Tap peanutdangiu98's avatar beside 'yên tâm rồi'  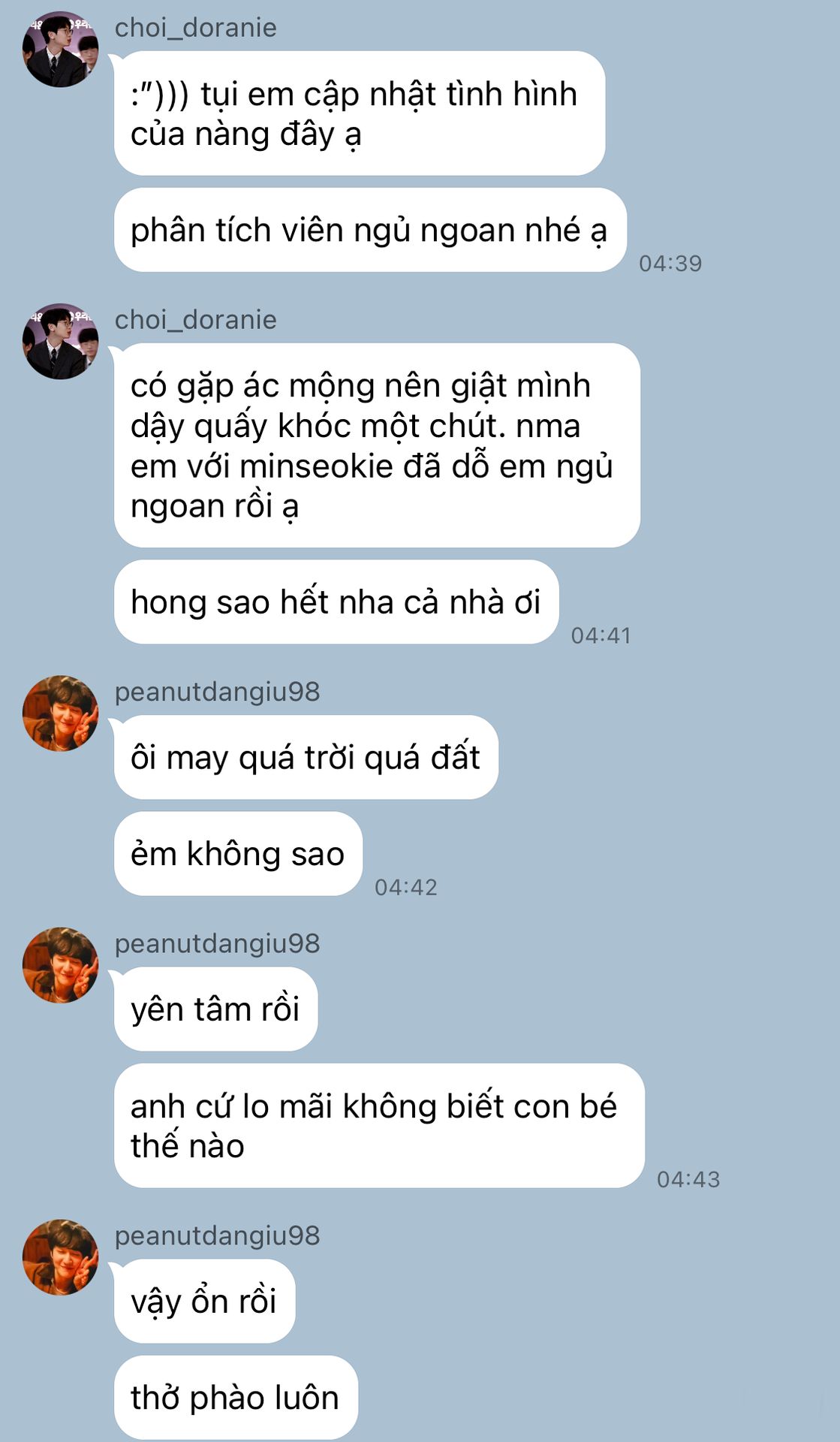[60, 964]
